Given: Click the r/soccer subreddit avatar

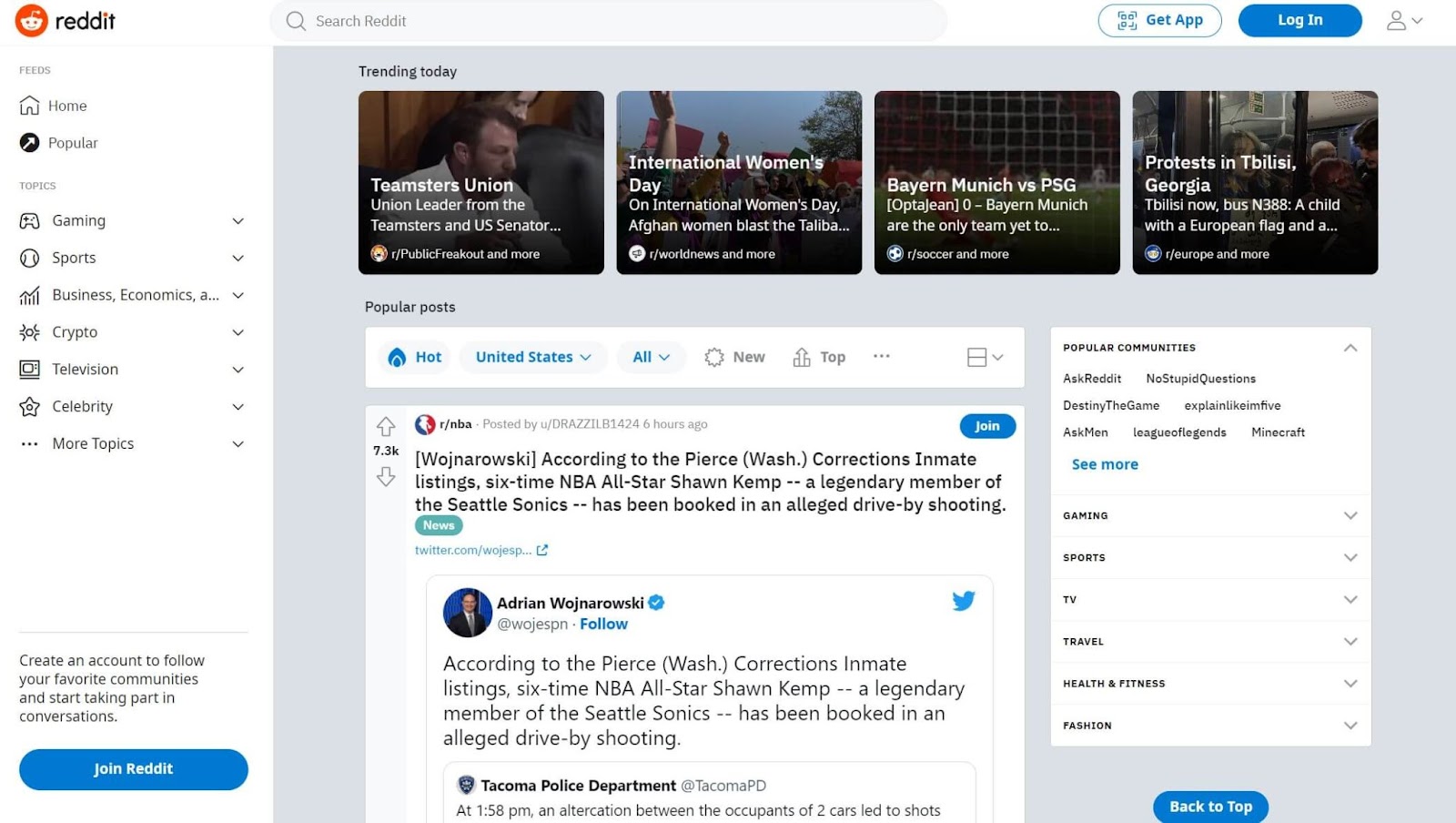Looking at the screenshot, I should [895, 254].
